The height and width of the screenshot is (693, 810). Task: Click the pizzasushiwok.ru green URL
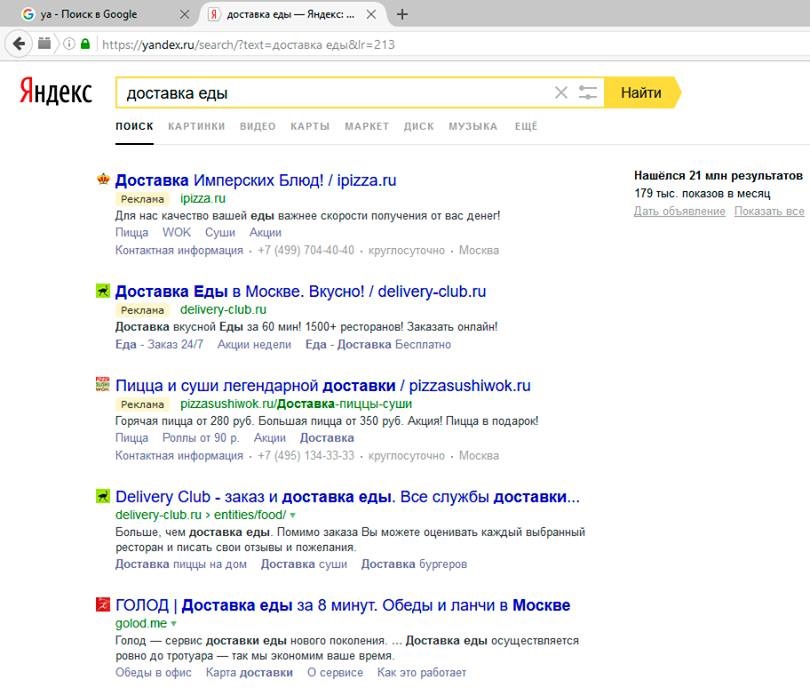(296, 404)
